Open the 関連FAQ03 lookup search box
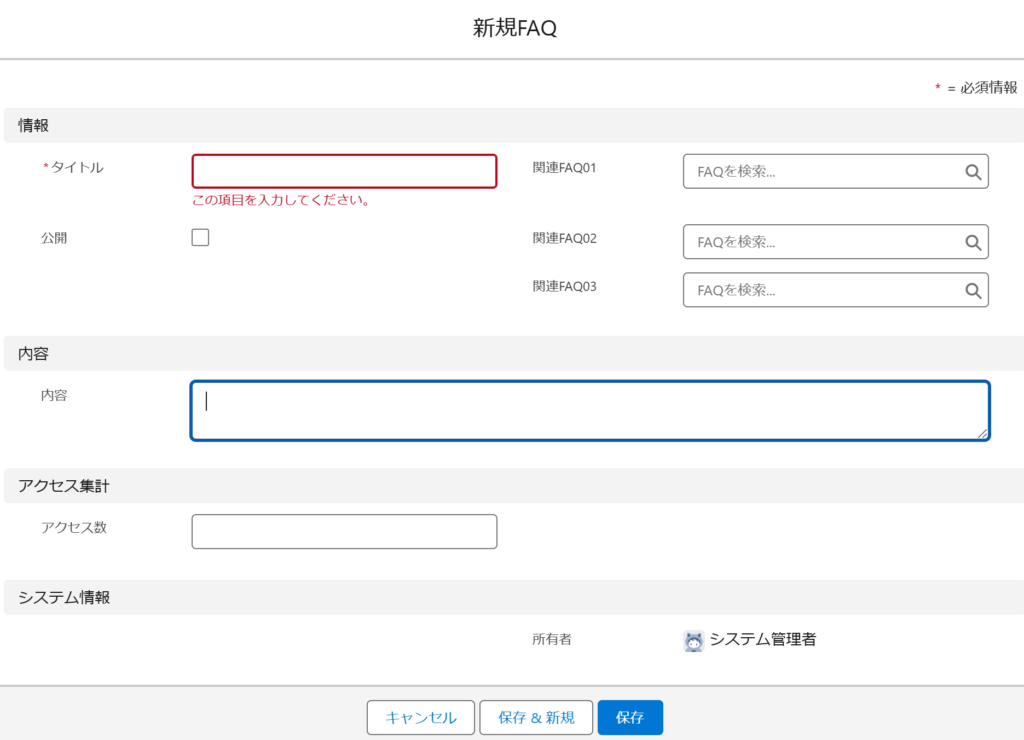Screen dimensions: 1024x740 coord(822,290)
